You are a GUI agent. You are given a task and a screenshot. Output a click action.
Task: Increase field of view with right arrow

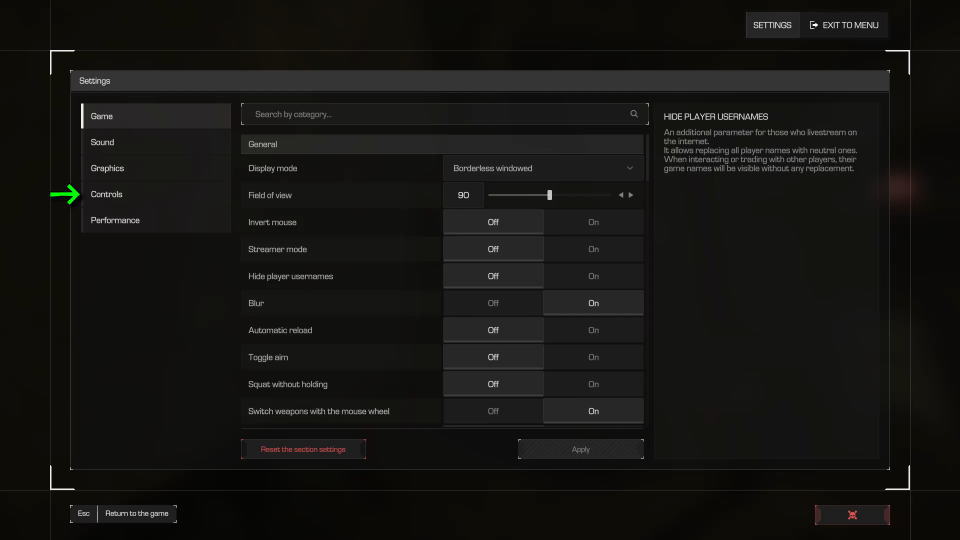[631, 195]
